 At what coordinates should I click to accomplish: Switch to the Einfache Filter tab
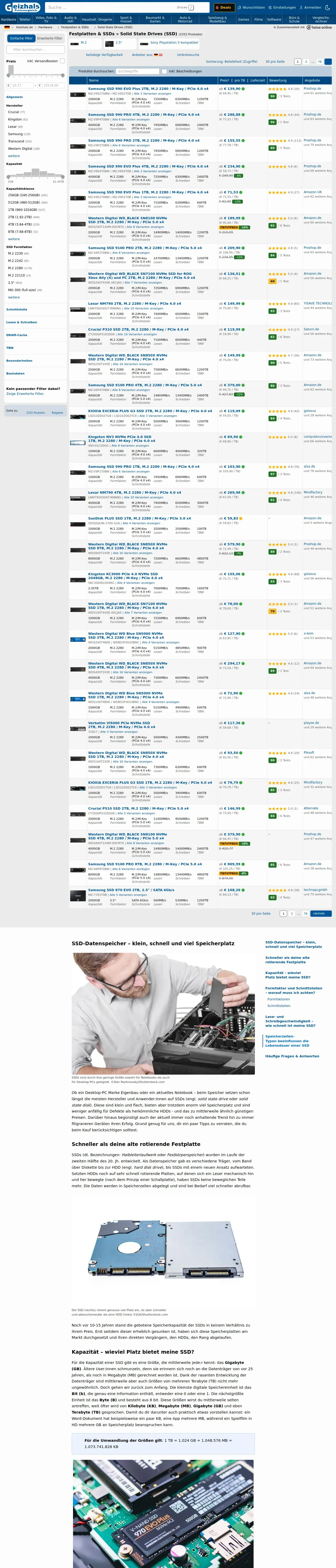coord(21,38)
